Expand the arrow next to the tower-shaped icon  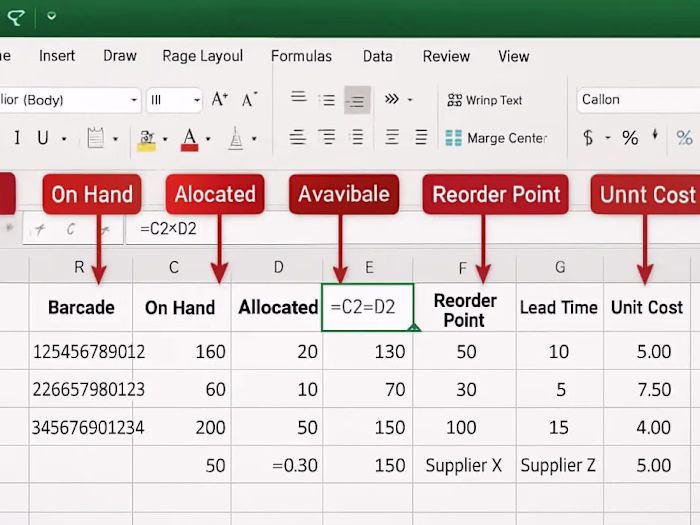[x=254, y=139]
